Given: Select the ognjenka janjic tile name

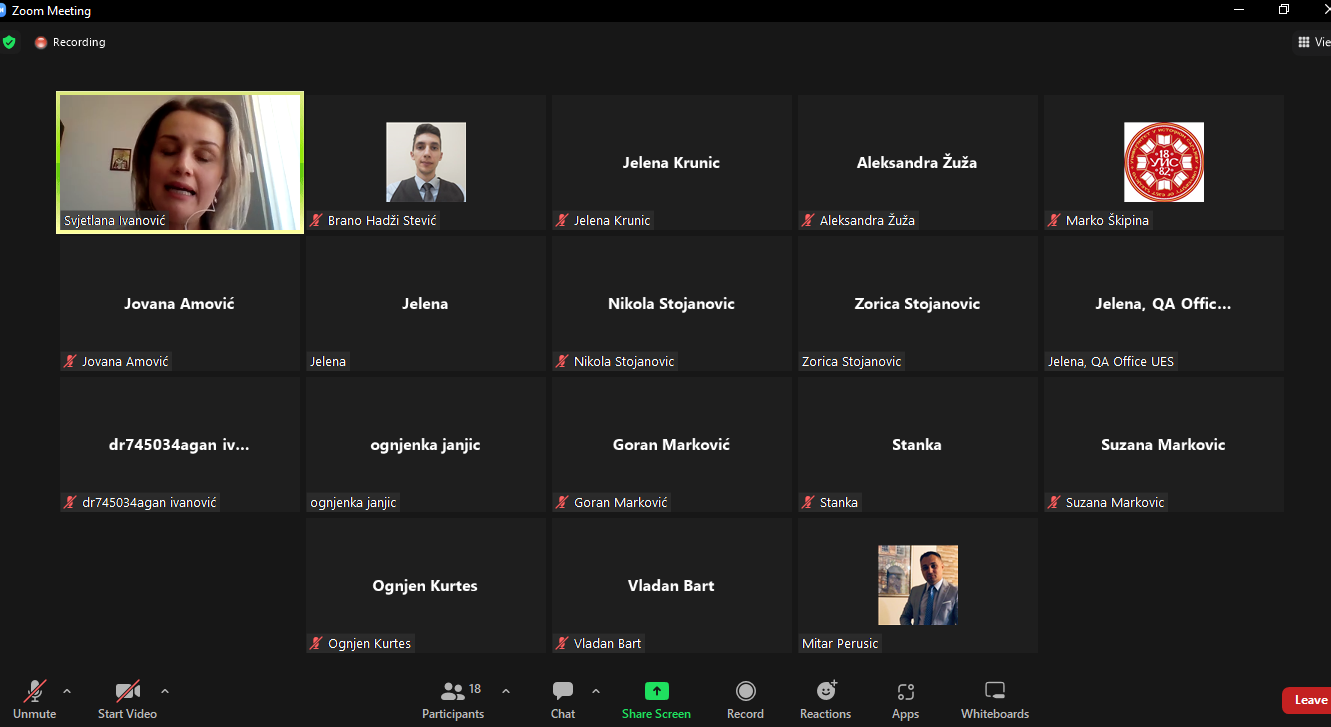Looking at the screenshot, I should [425, 445].
